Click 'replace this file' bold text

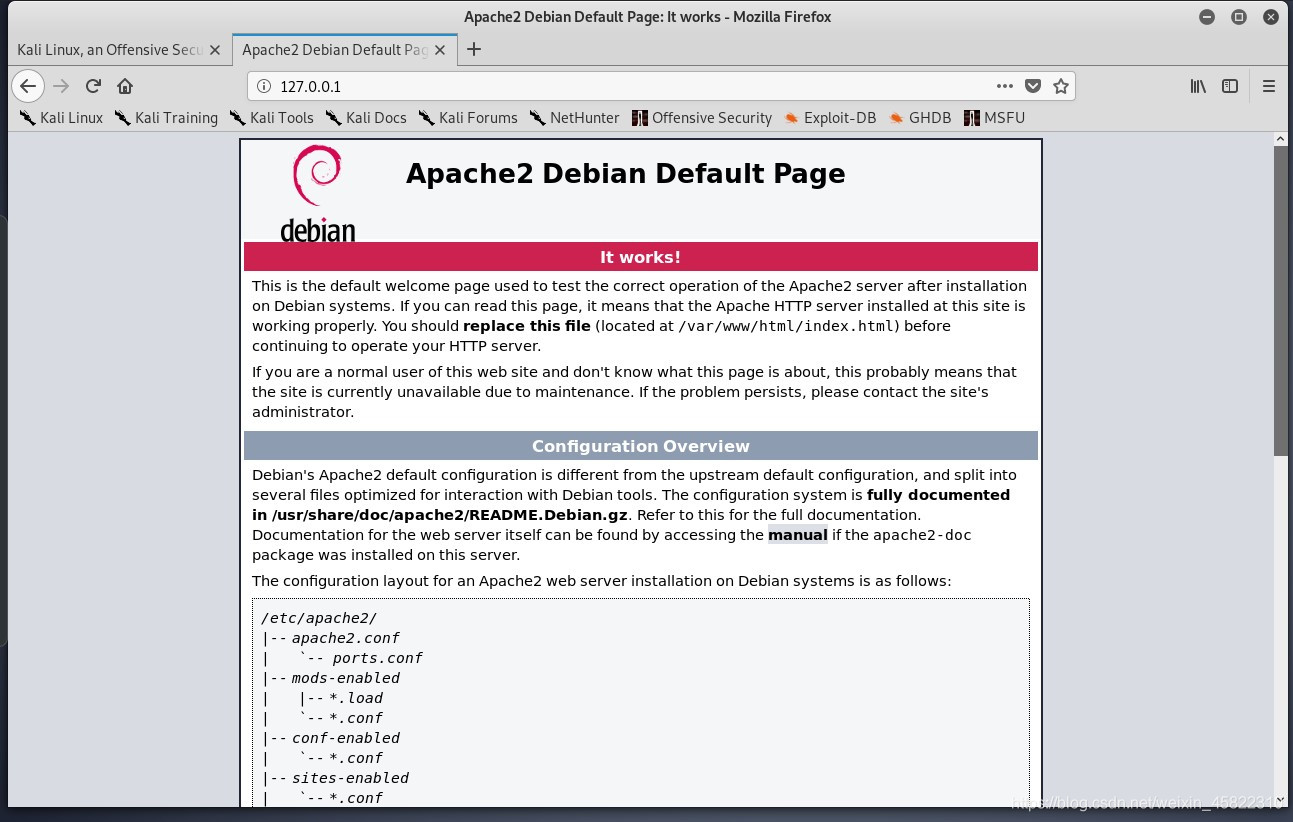tap(527, 326)
